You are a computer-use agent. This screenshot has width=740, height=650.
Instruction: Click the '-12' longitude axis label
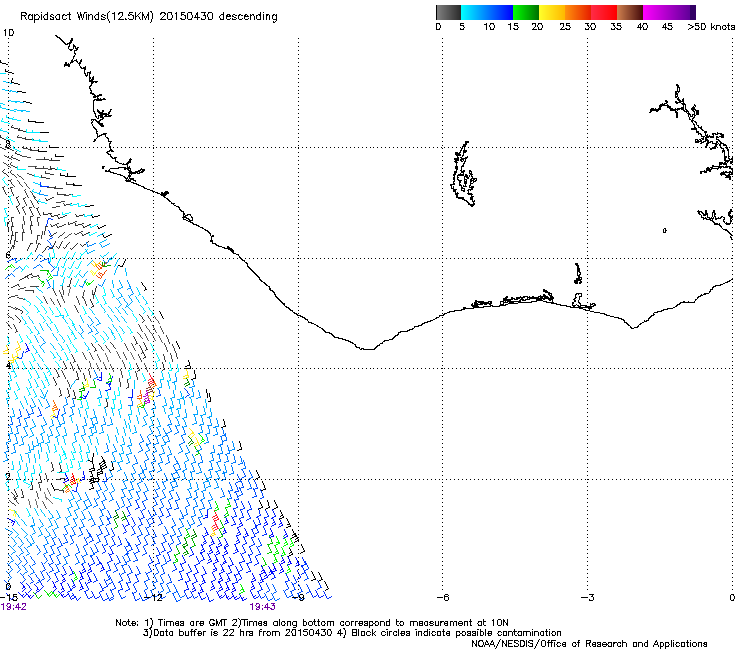coord(153,598)
